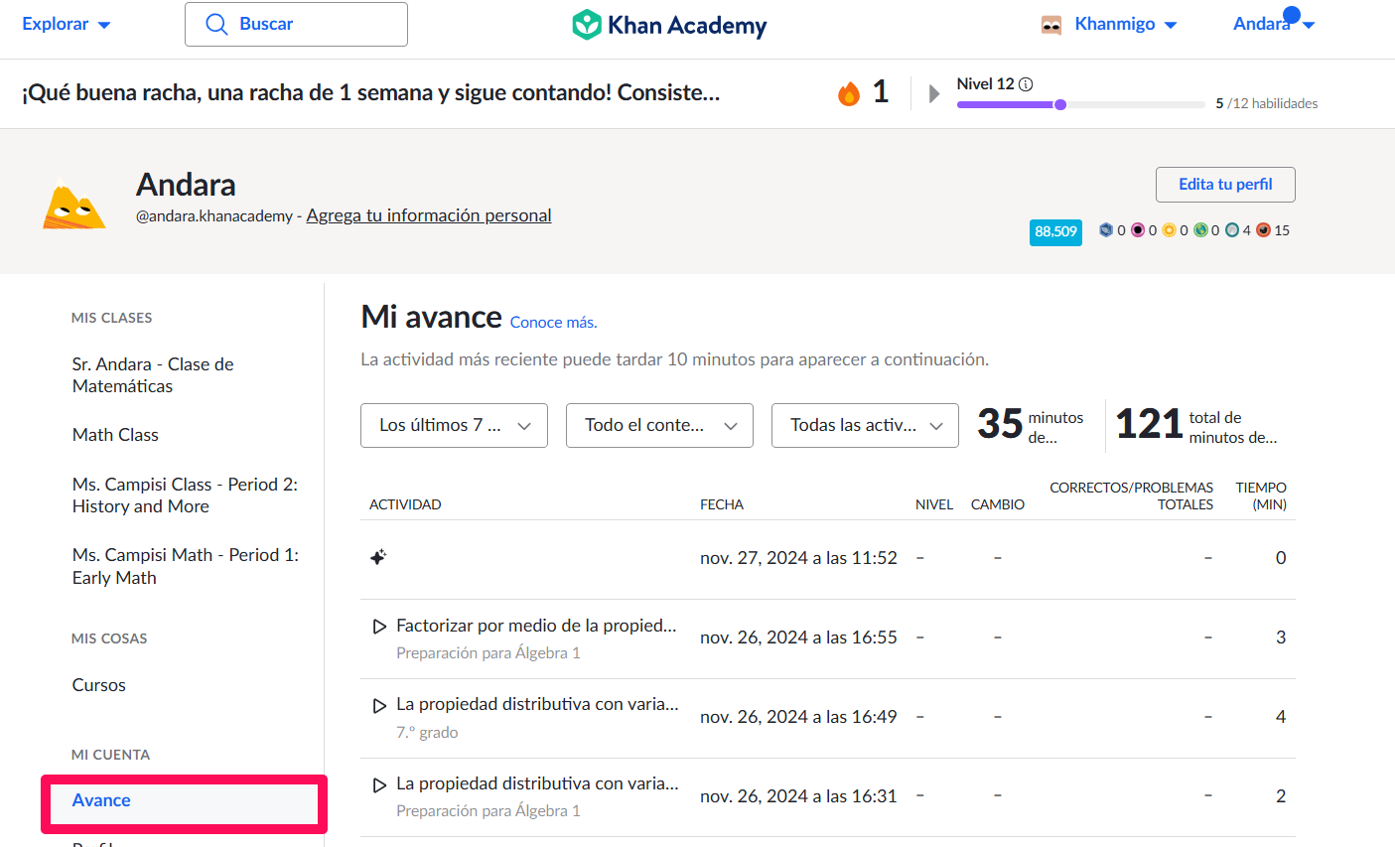Image resolution: width=1395 pixels, height=847 pixels.
Task: Click the blue notification dot near Andara
Action: [1291, 15]
